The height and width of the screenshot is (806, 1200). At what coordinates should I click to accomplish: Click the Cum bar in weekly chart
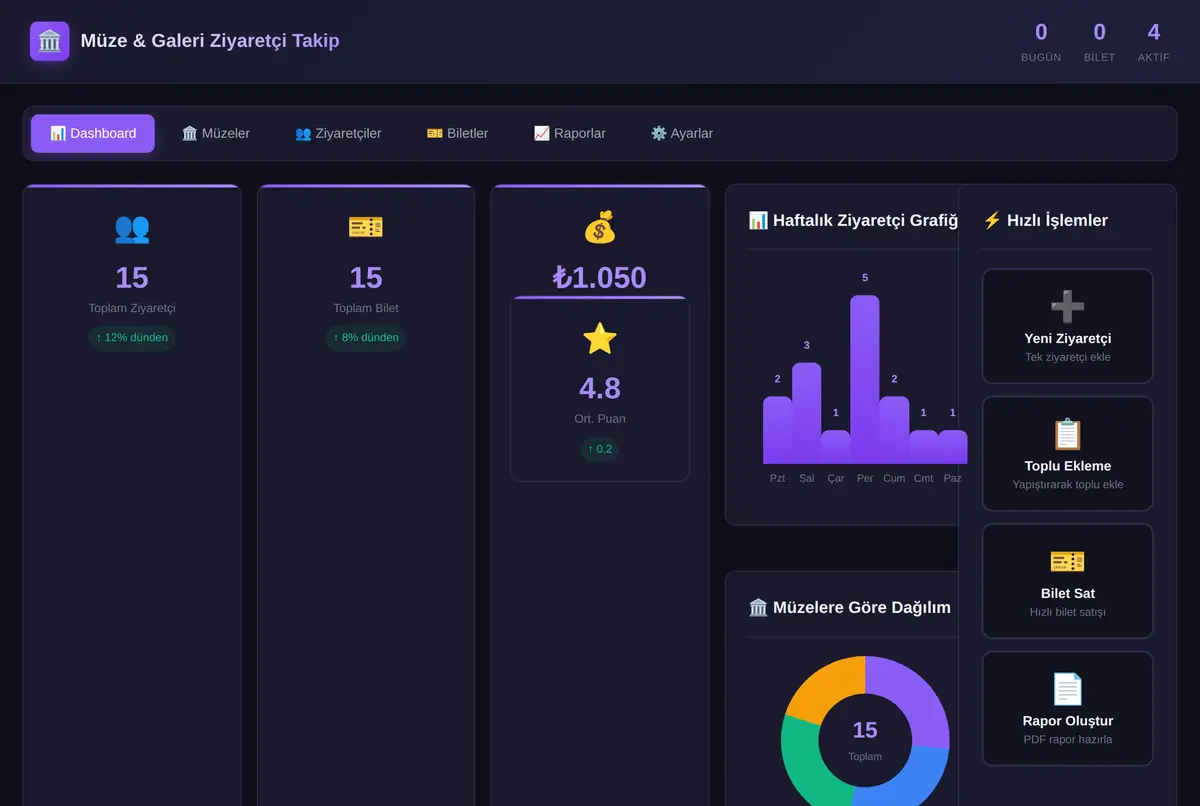[894, 430]
